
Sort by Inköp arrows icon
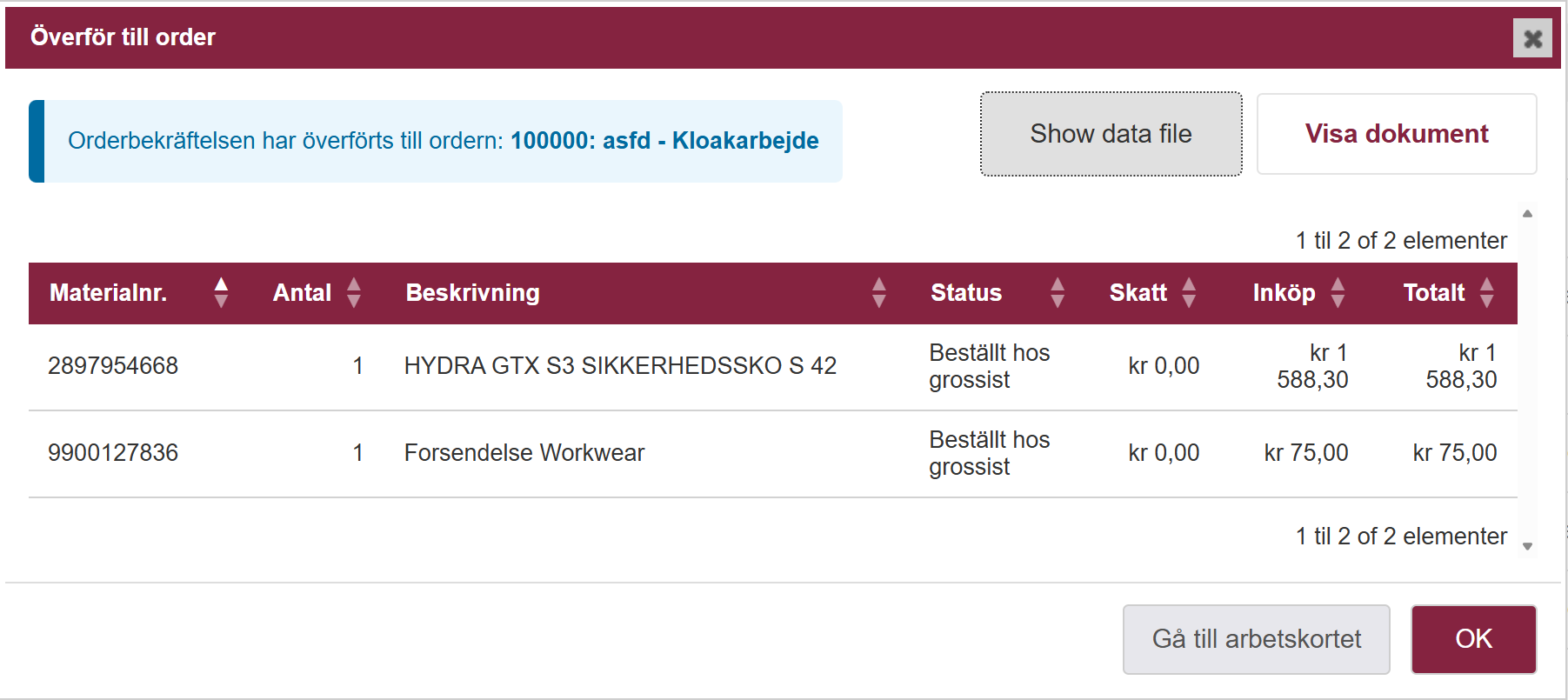point(1338,293)
